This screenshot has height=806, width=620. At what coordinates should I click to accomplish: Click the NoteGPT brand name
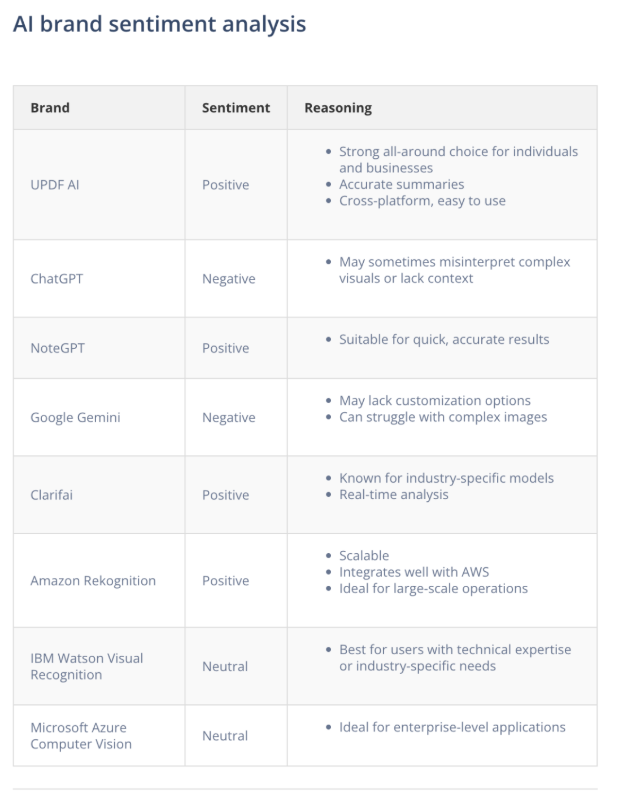pos(56,348)
